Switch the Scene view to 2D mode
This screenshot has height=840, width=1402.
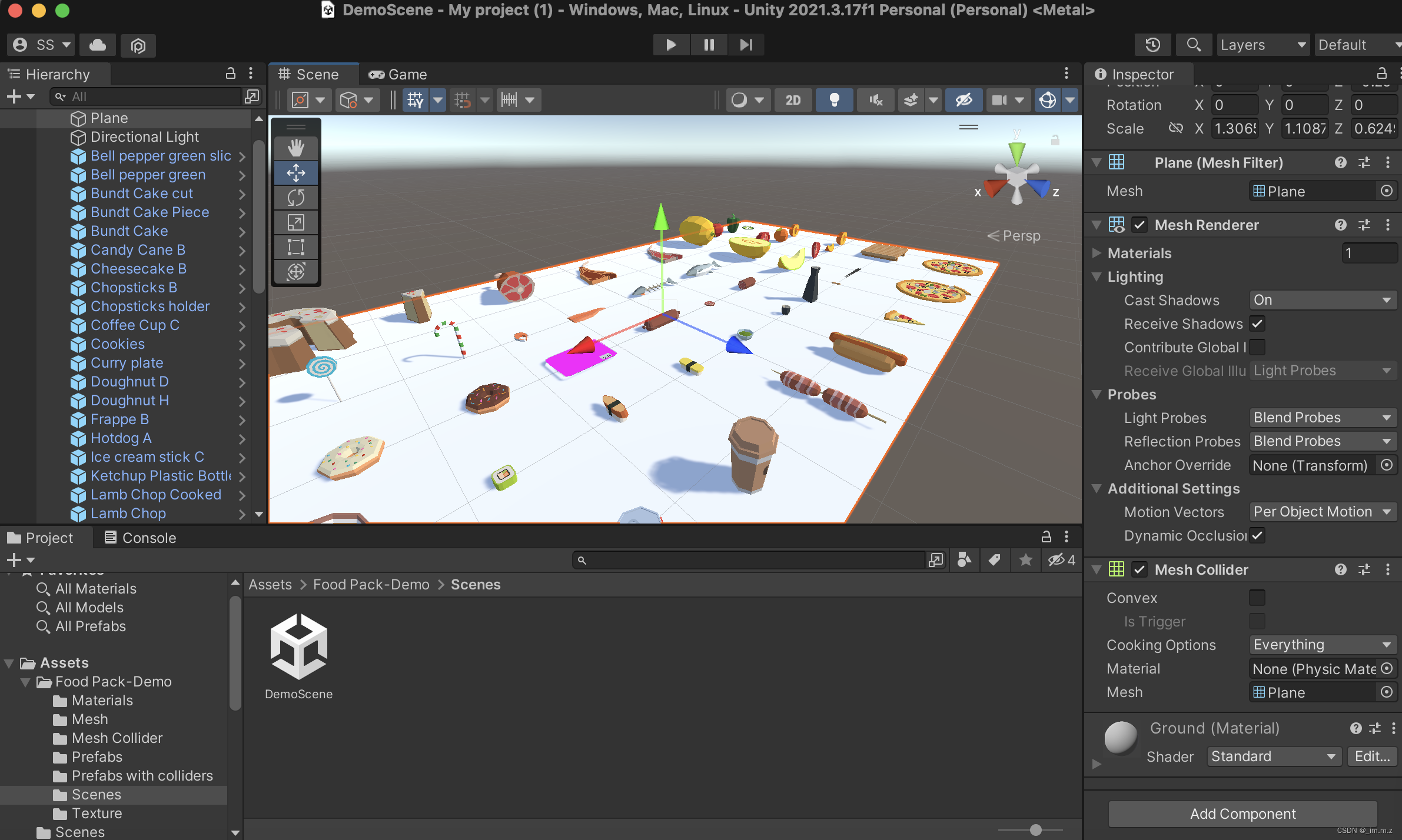click(792, 99)
